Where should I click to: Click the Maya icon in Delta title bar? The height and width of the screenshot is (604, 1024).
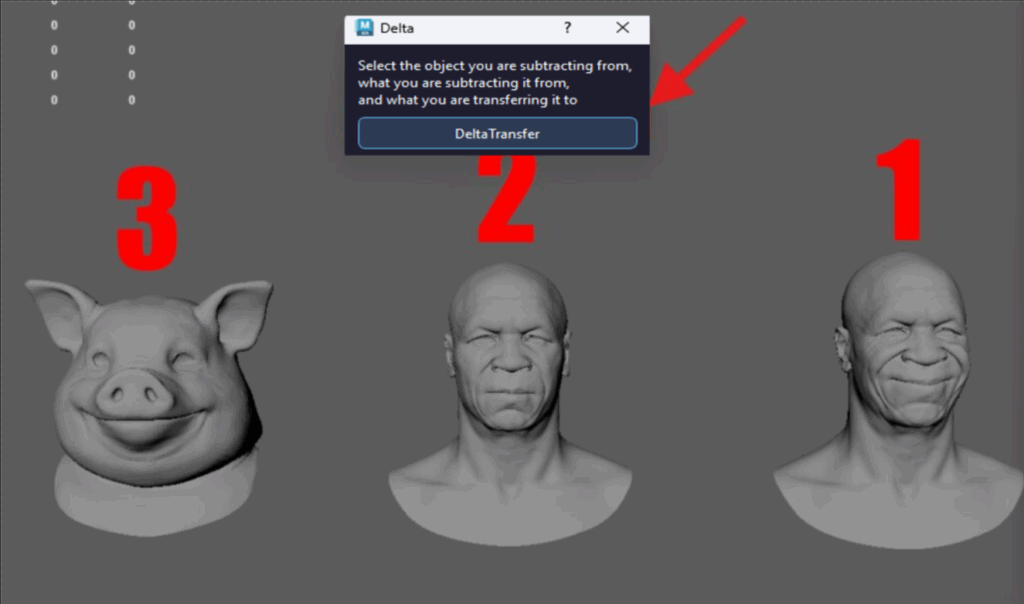coord(365,28)
